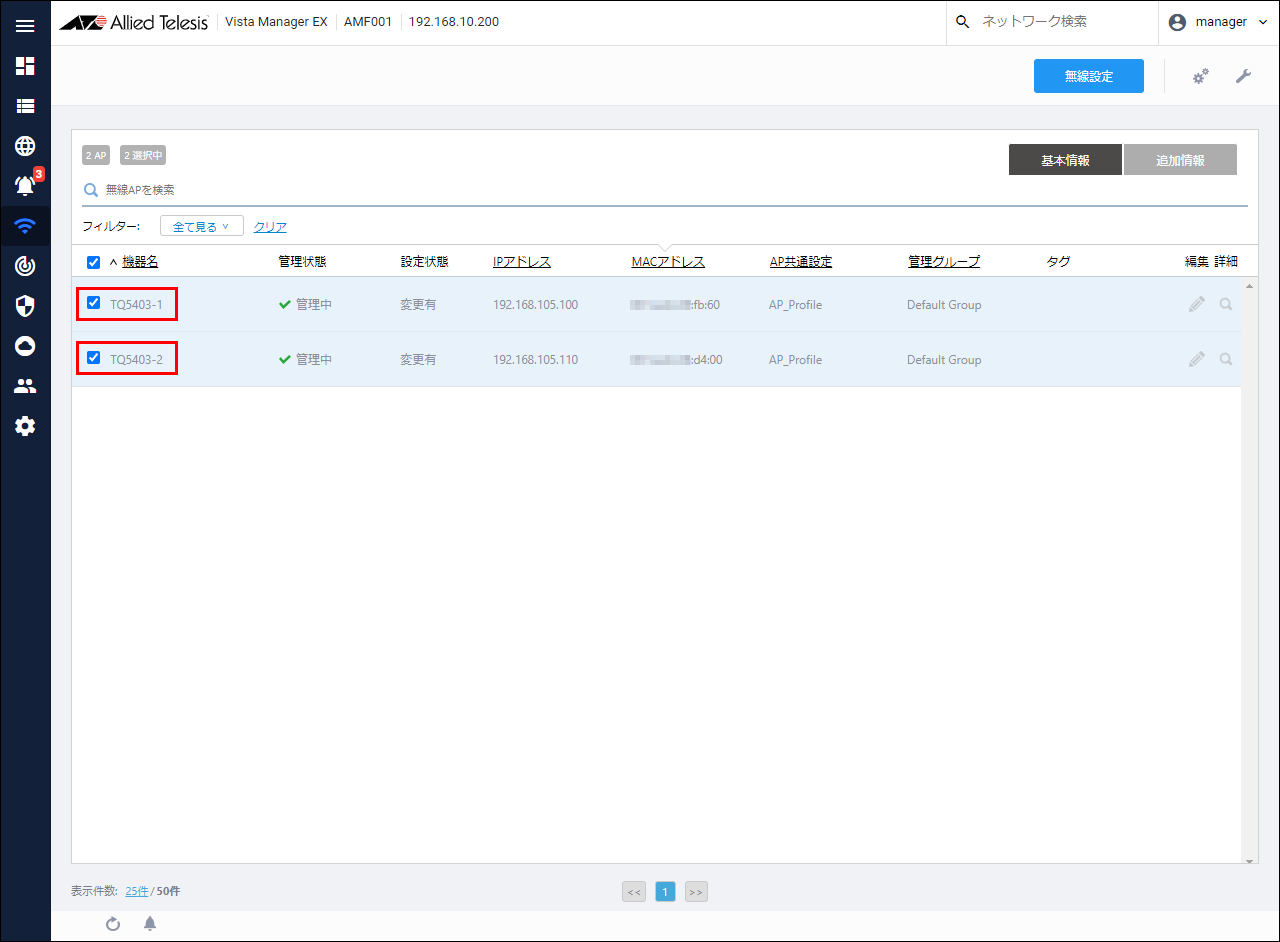The width and height of the screenshot is (1280, 942).
Task: Switch to the 基本情報 tab
Action: pos(1065,160)
